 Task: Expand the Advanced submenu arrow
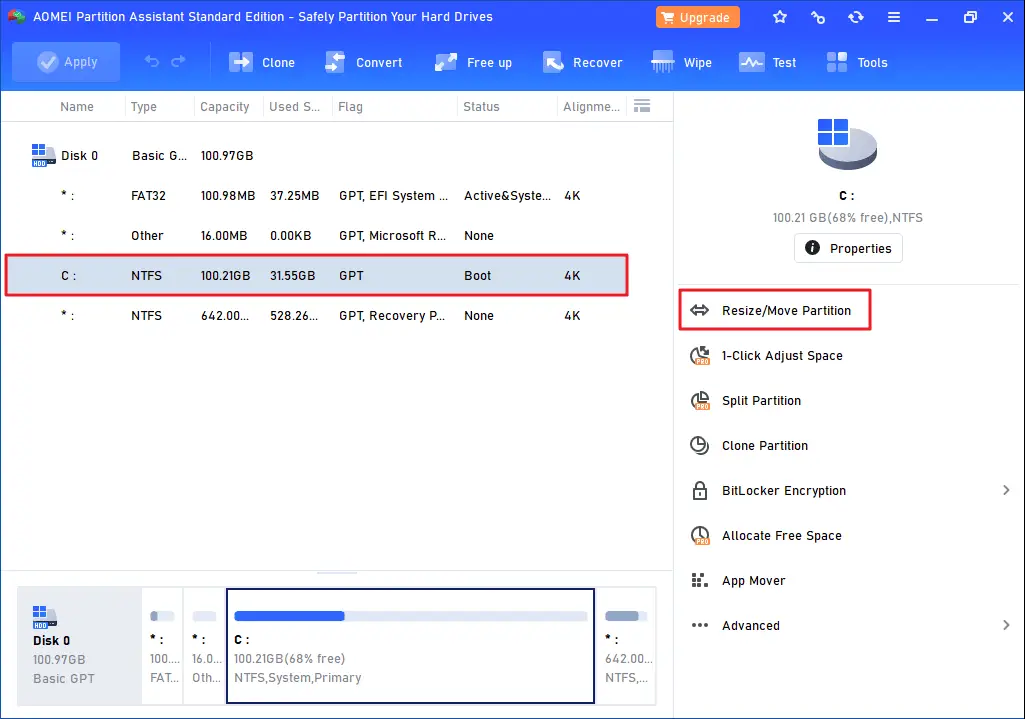[1006, 626]
